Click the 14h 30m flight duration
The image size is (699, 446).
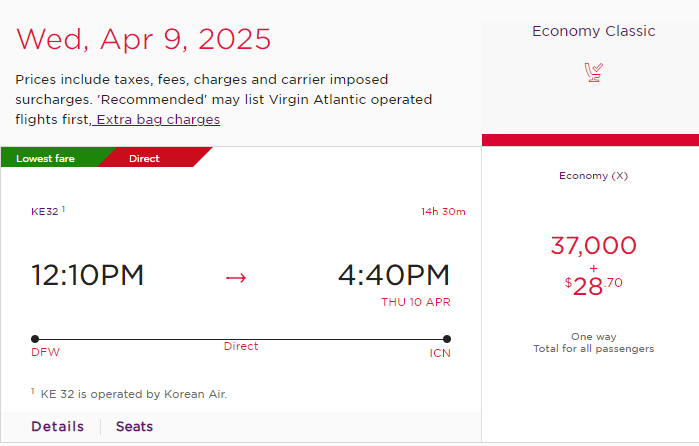tap(443, 211)
